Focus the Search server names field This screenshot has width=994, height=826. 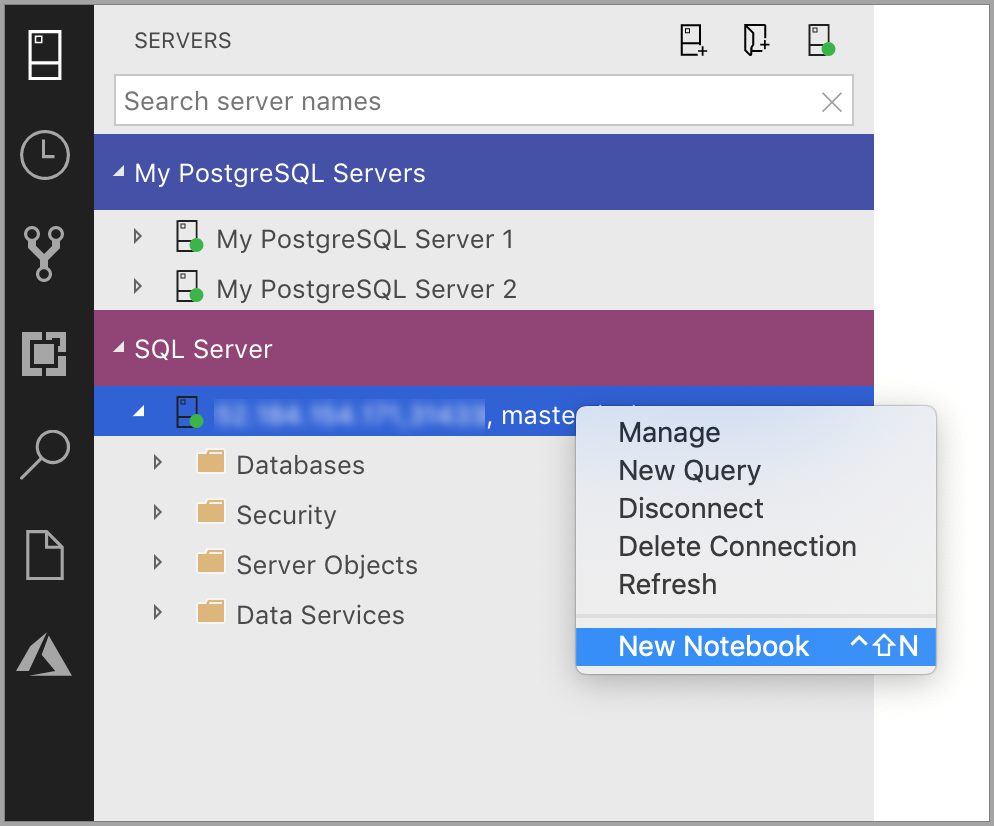pos(484,100)
